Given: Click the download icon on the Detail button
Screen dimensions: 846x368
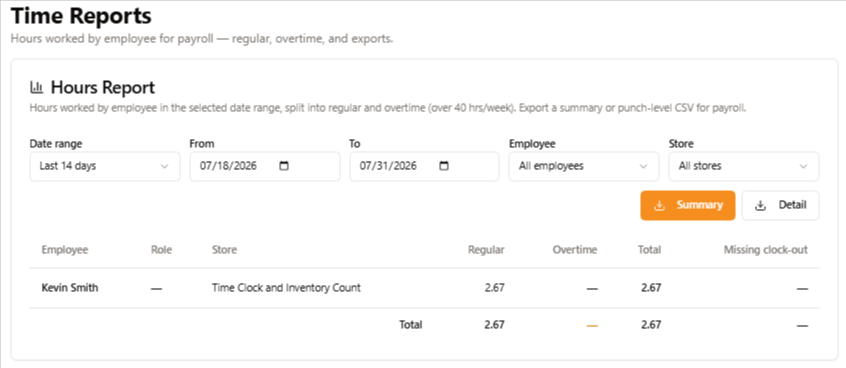Looking at the screenshot, I should pyautogui.click(x=760, y=206).
